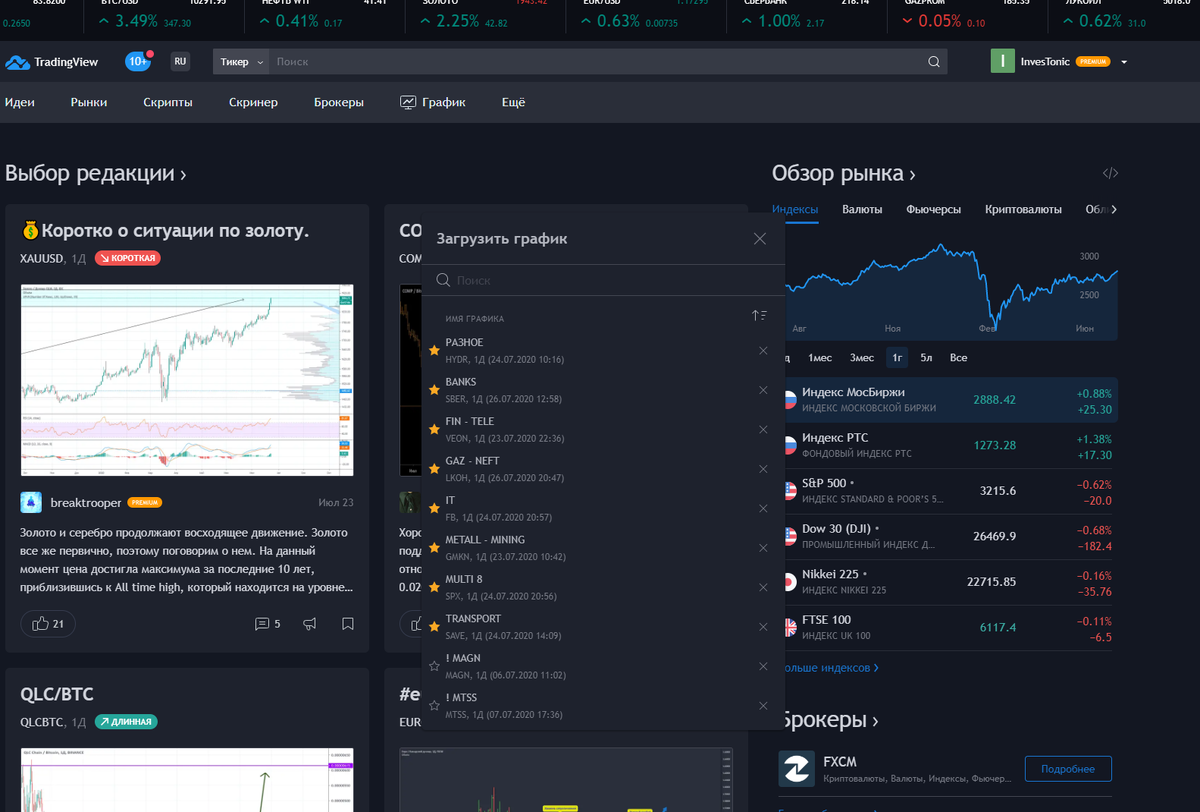Viewport: 1200px width, 812px height.
Task: Toggle favorite star for METALL - MINING chart
Action: [434, 548]
